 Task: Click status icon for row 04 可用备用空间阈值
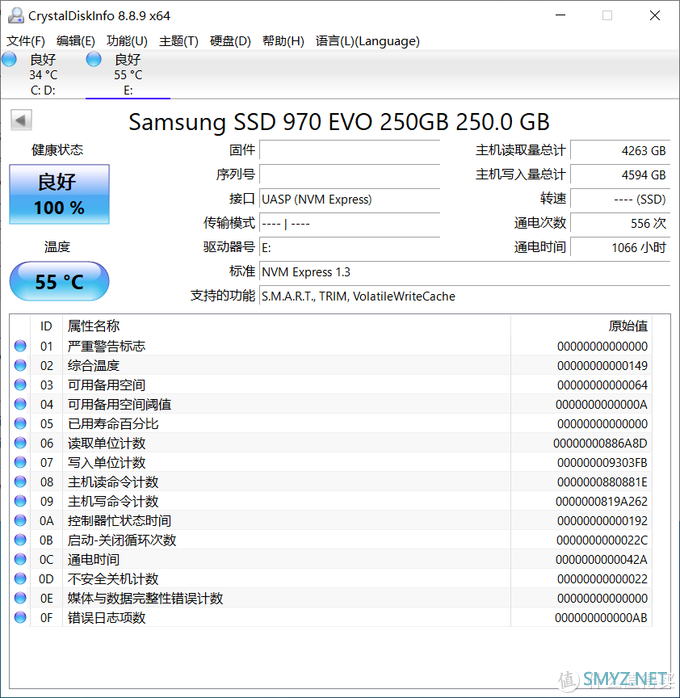[x=20, y=404]
